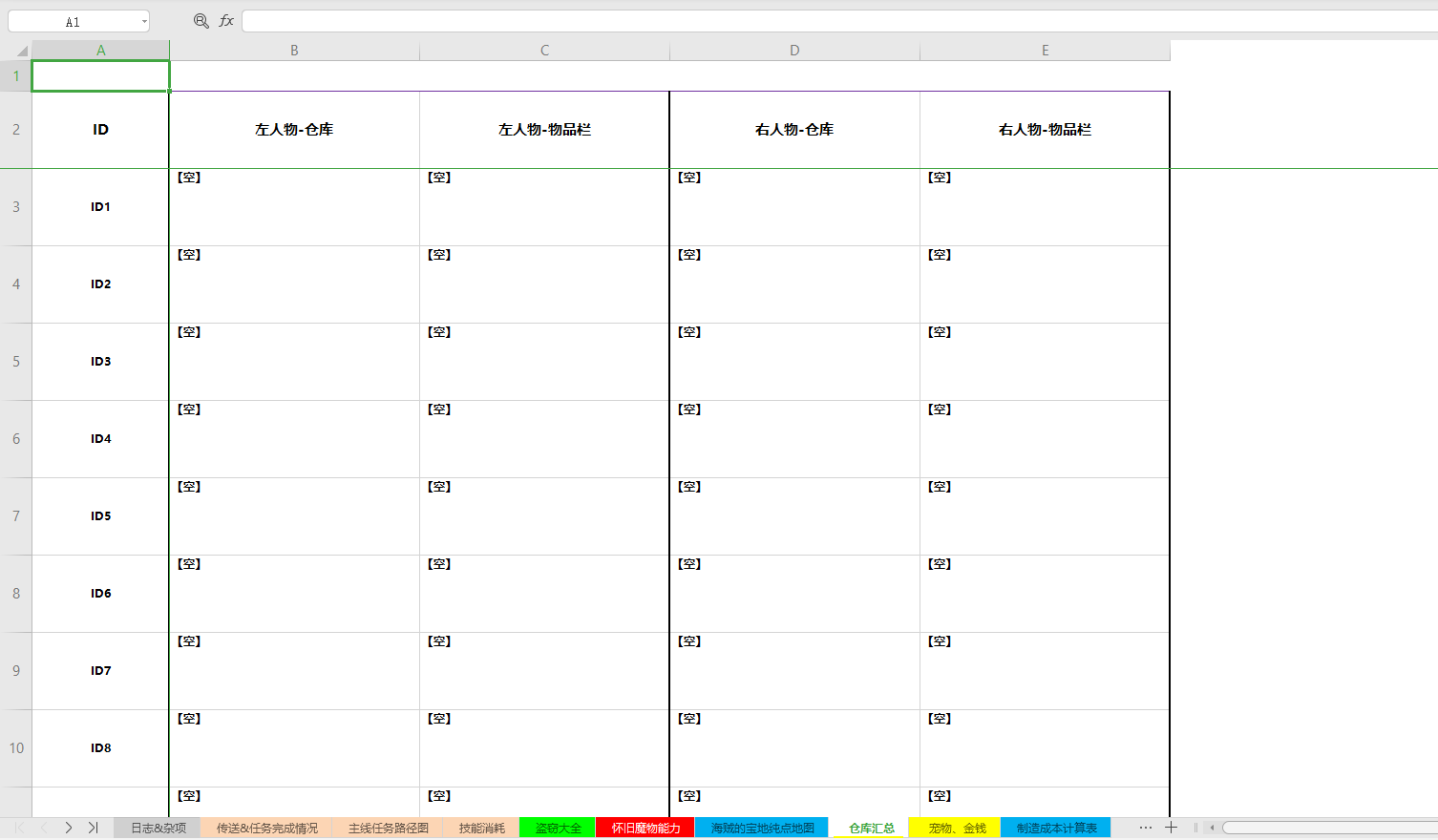Click the zoom magnifier icon beside fx
This screenshot has width=1438, height=840.
(x=201, y=21)
